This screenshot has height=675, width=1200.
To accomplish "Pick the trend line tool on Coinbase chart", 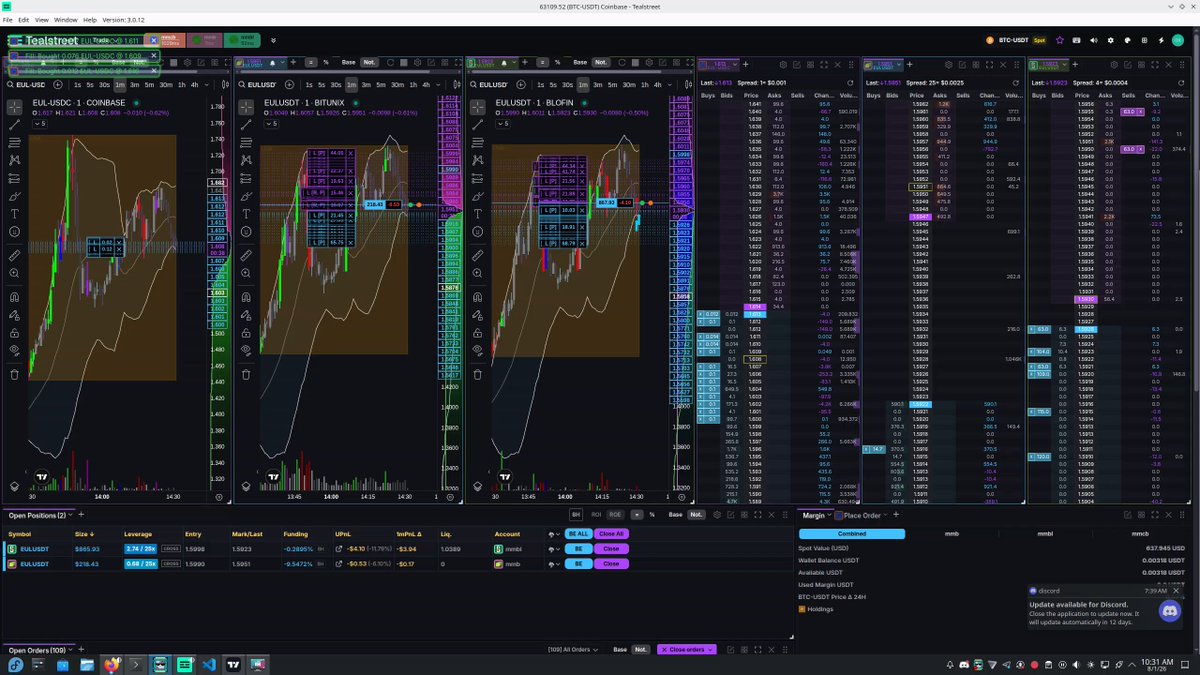I will 15,125.
